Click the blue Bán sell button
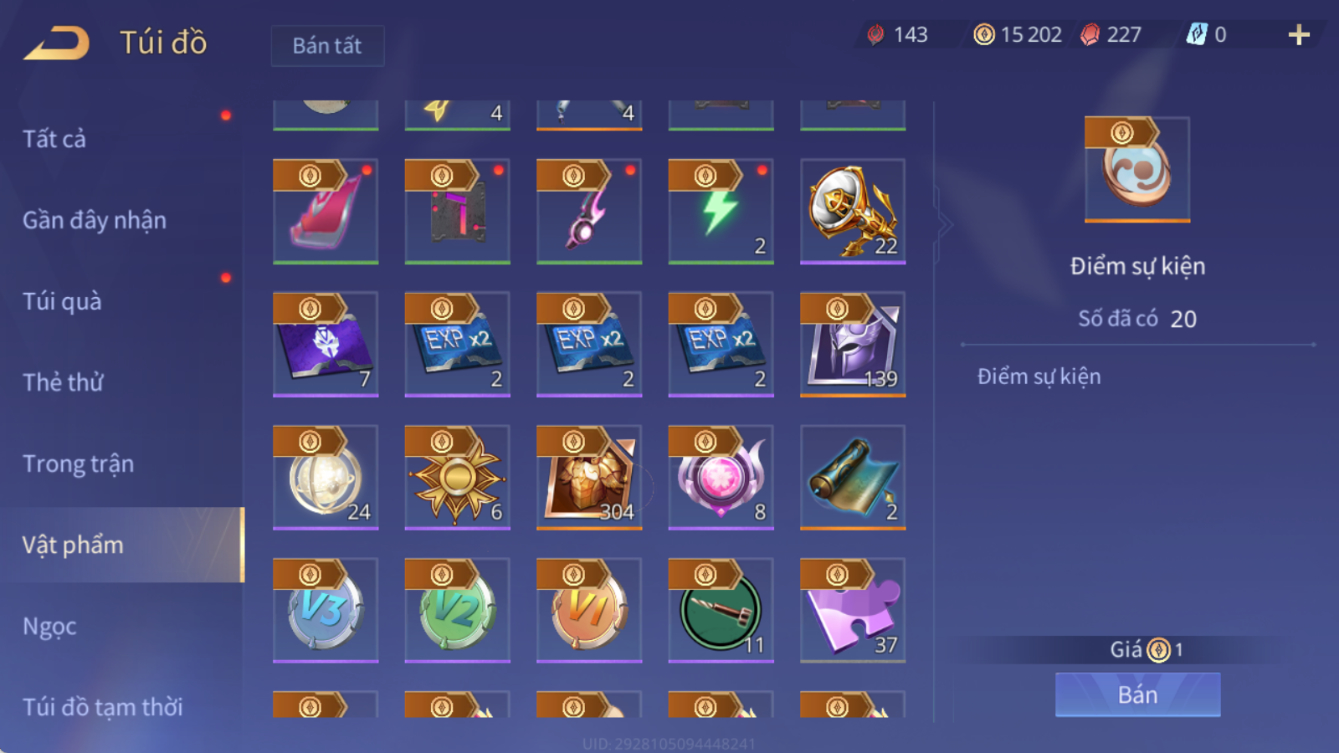 tap(1138, 694)
